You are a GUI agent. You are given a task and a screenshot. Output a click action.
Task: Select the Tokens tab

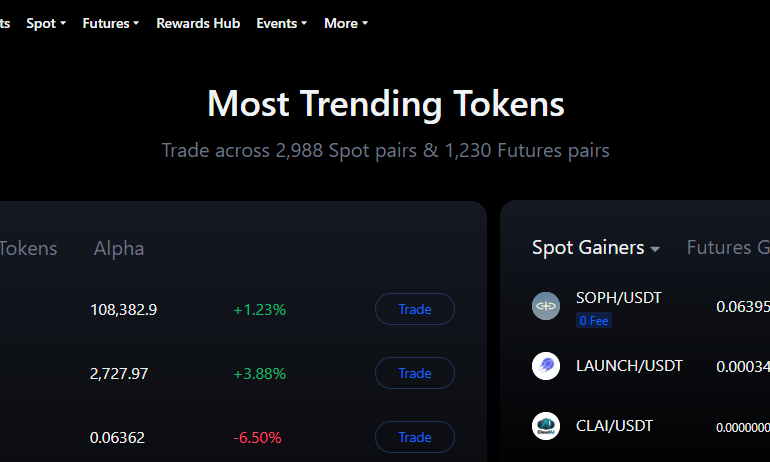click(28, 248)
